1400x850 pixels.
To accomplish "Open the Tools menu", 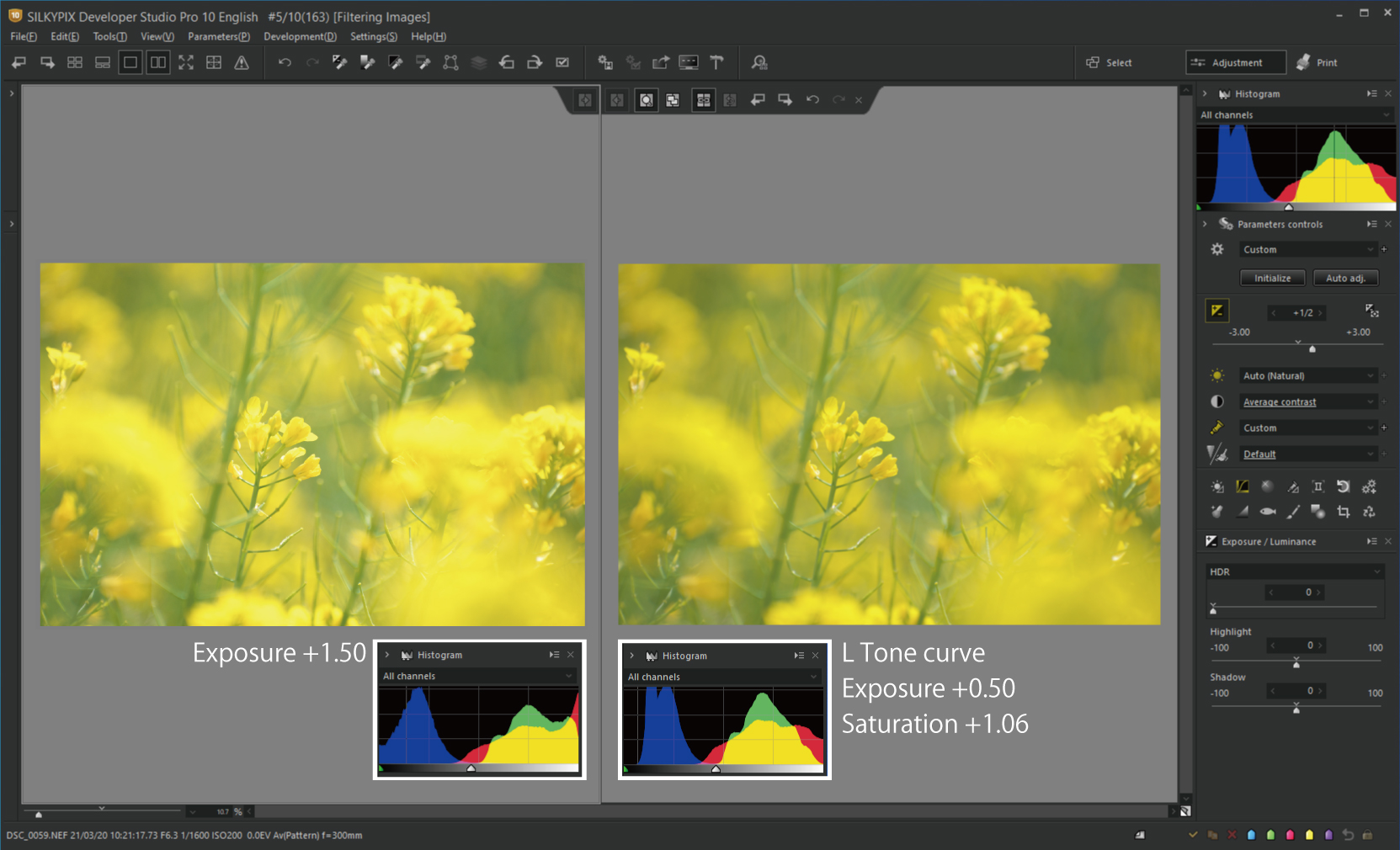I will [x=109, y=36].
